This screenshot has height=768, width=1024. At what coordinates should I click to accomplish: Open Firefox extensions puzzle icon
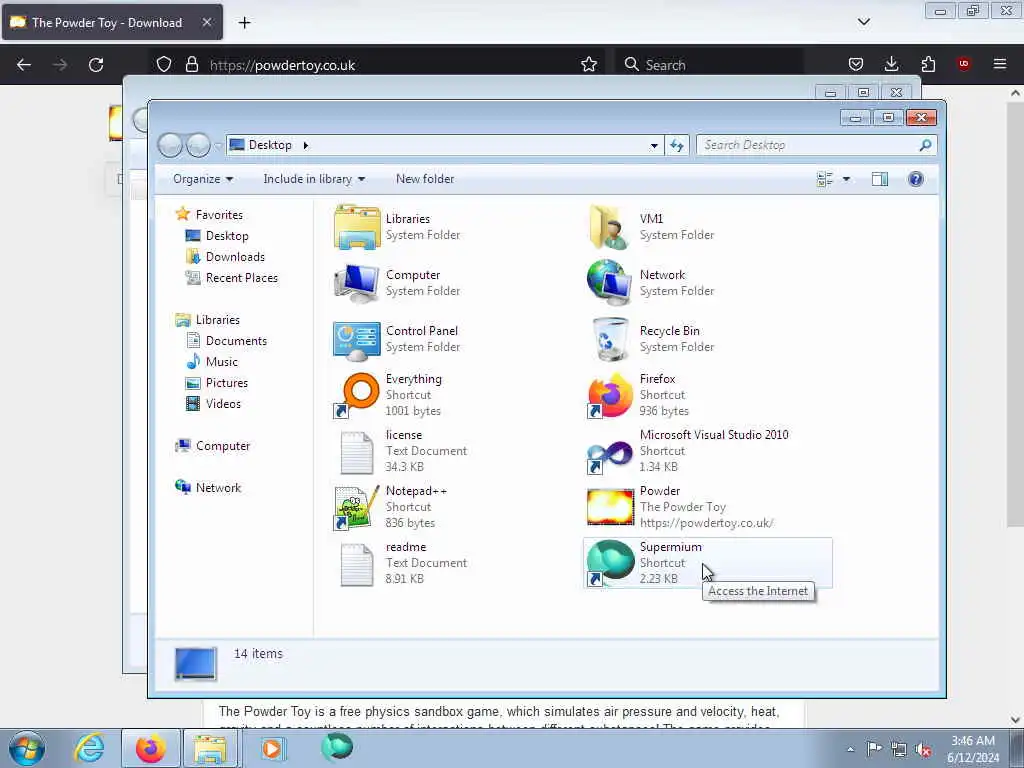[x=928, y=64]
